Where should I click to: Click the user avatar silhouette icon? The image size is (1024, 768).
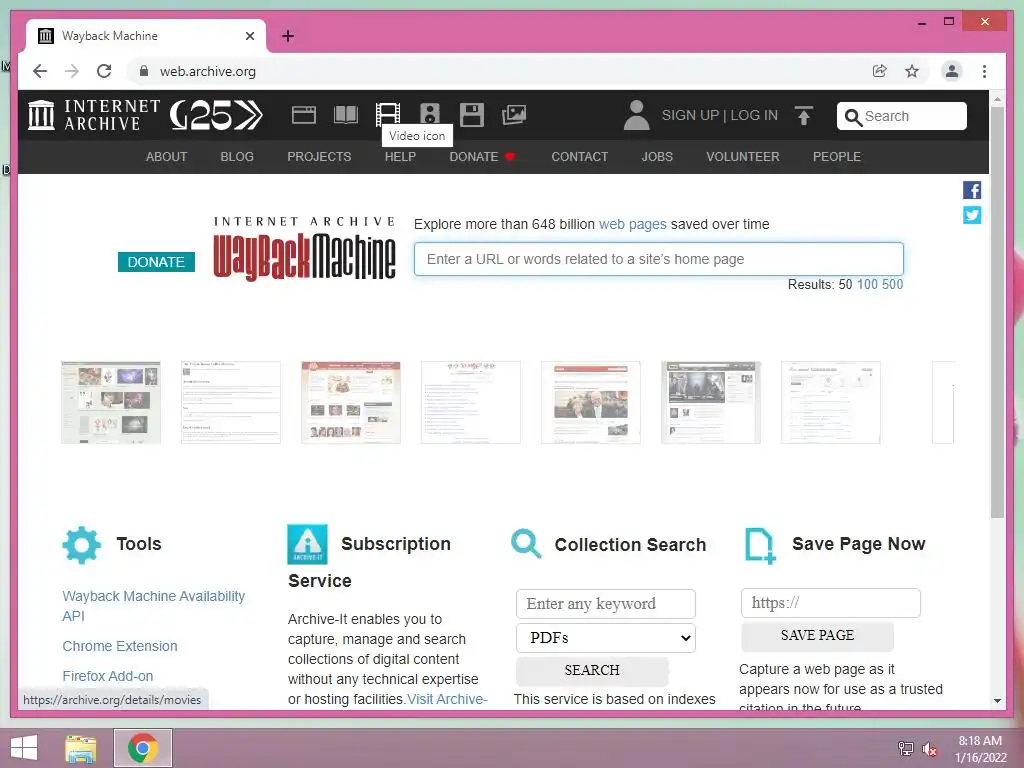(x=637, y=115)
